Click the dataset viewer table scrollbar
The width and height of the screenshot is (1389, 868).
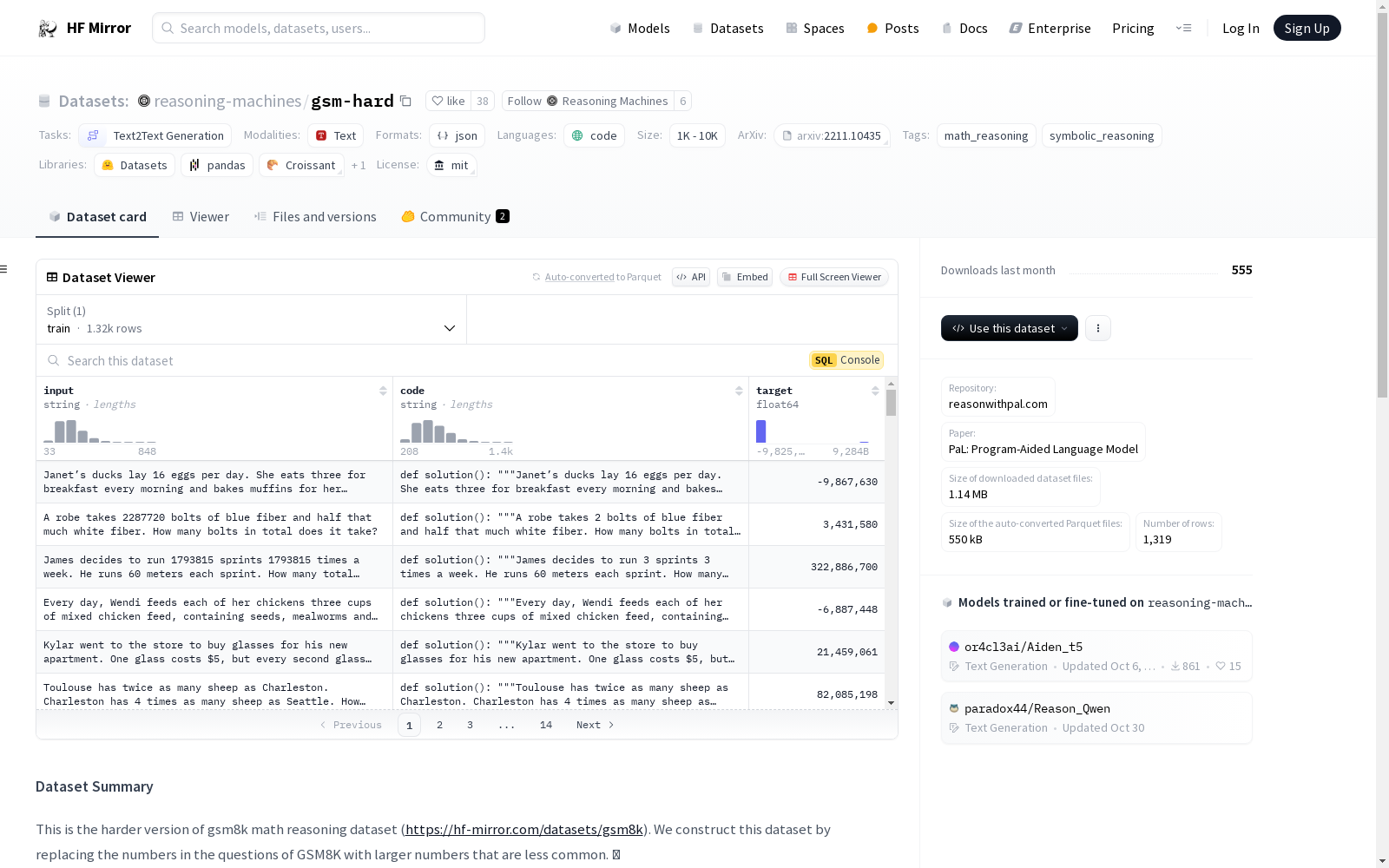[891, 403]
